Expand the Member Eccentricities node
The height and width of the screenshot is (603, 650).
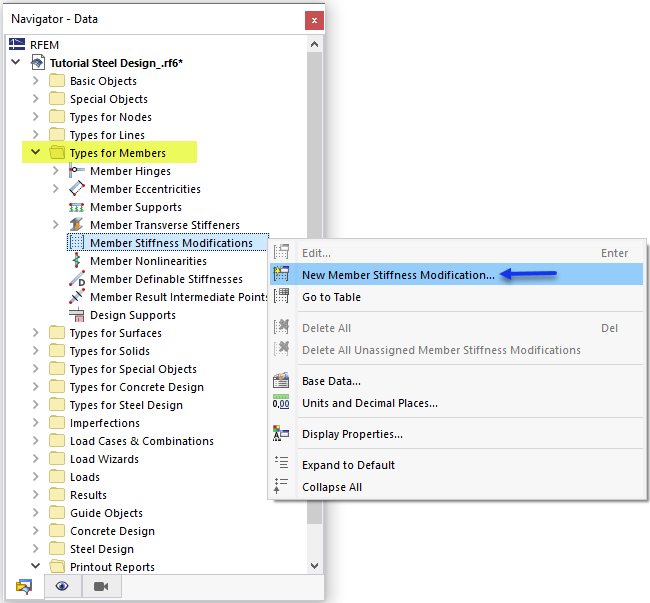[x=56, y=189]
